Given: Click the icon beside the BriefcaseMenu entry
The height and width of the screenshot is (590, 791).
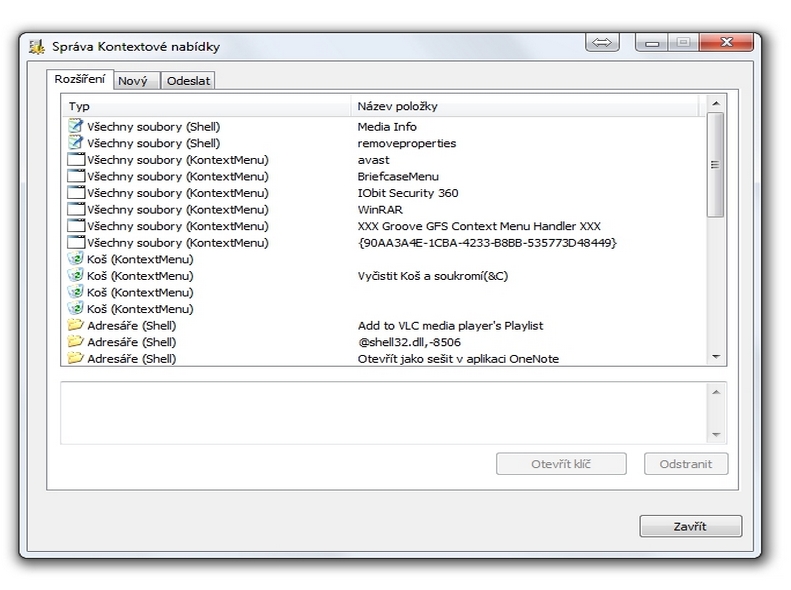Looking at the screenshot, I should pyautogui.click(x=76, y=176).
